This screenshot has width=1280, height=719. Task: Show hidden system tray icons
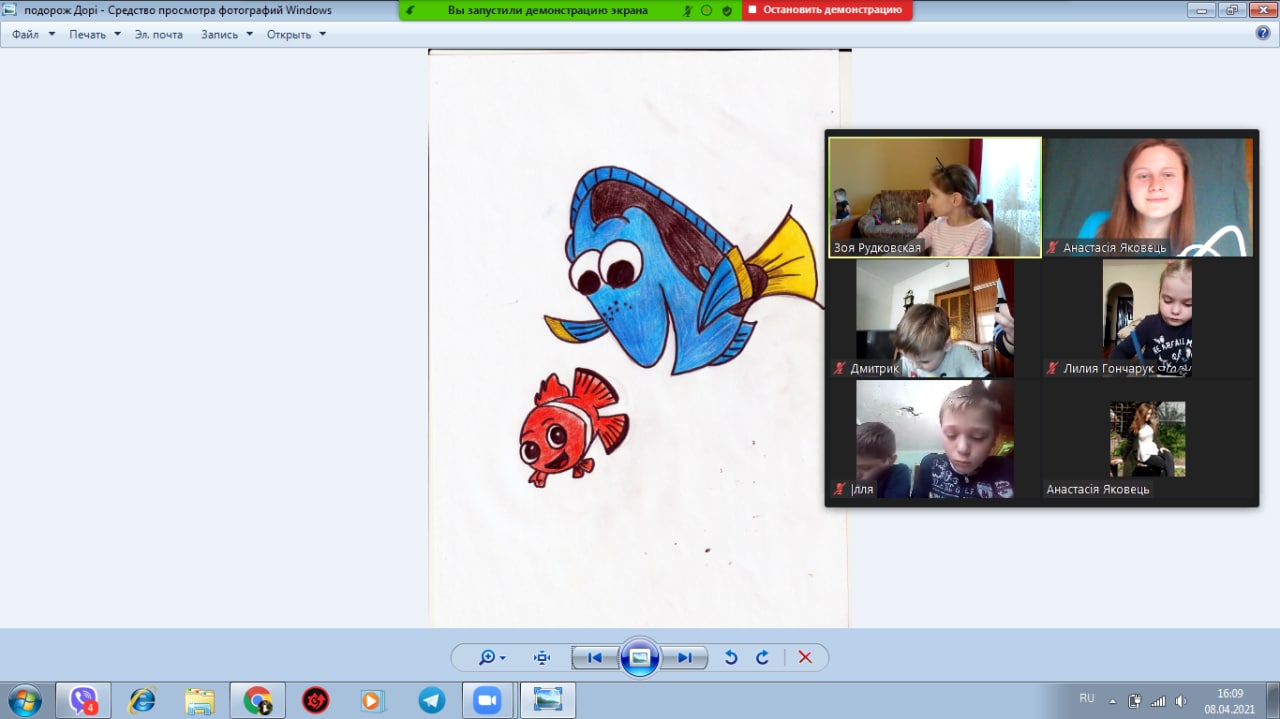click(x=1112, y=700)
